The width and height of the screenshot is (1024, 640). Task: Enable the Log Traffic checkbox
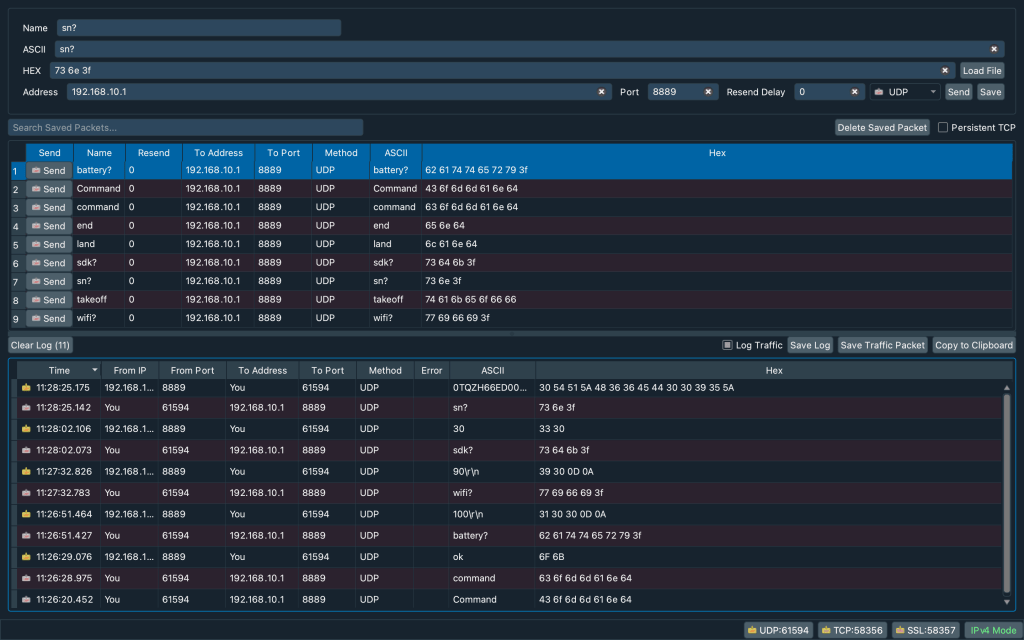728,345
